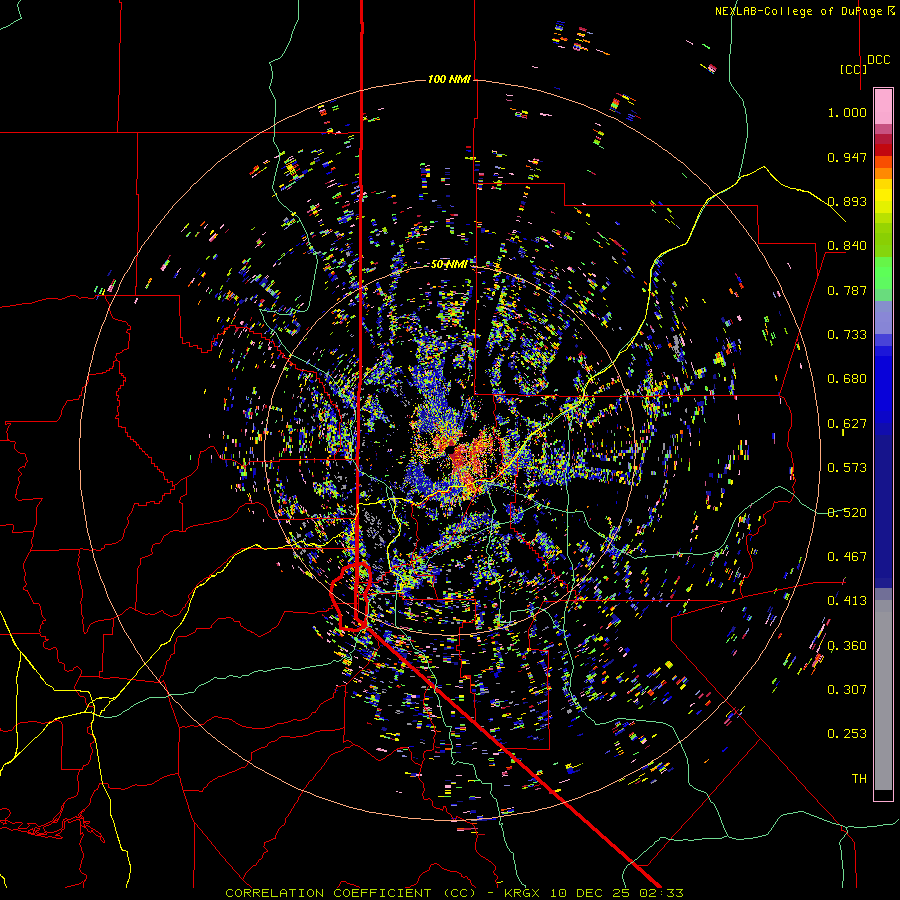The width and height of the screenshot is (900, 900).
Task: Pick the gray segment of the color bar
Action: point(883,695)
